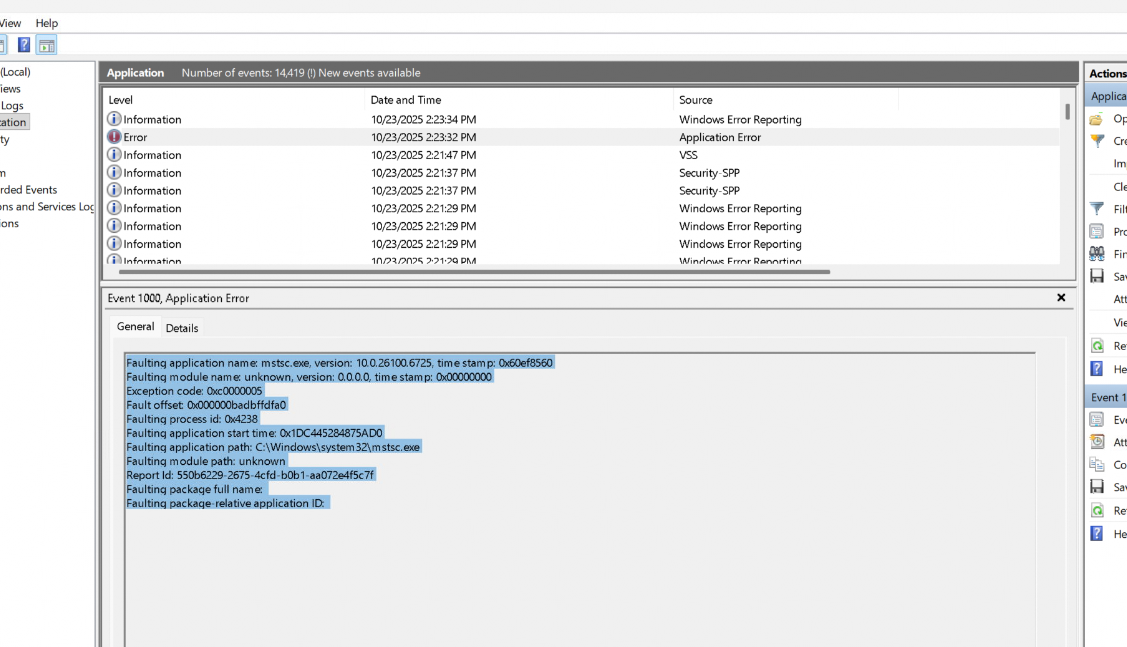Click the info icon of the VSS row
The width and height of the screenshot is (1127, 647).
click(114, 155)
